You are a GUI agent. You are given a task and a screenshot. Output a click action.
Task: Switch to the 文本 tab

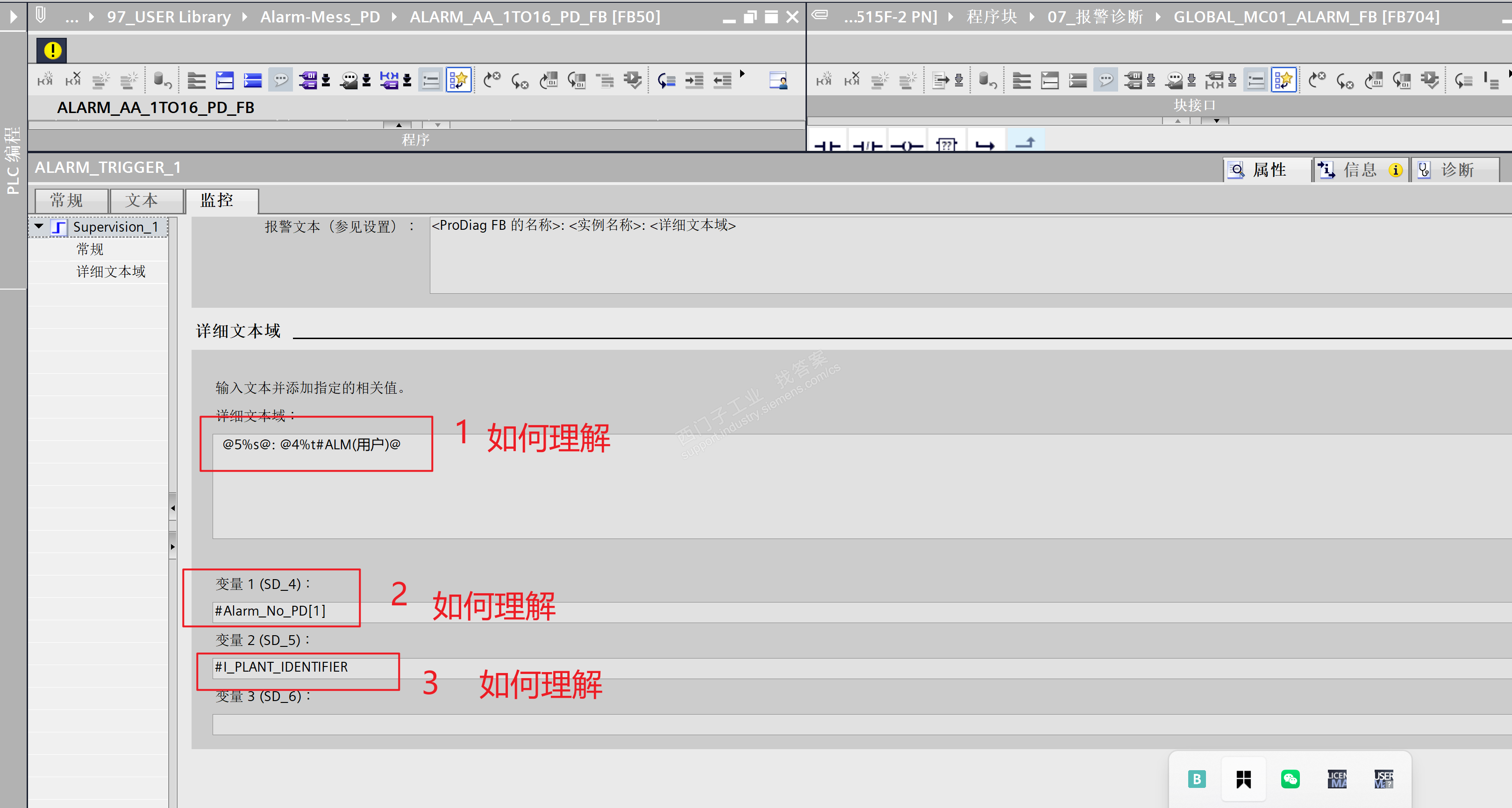(141, 200)
